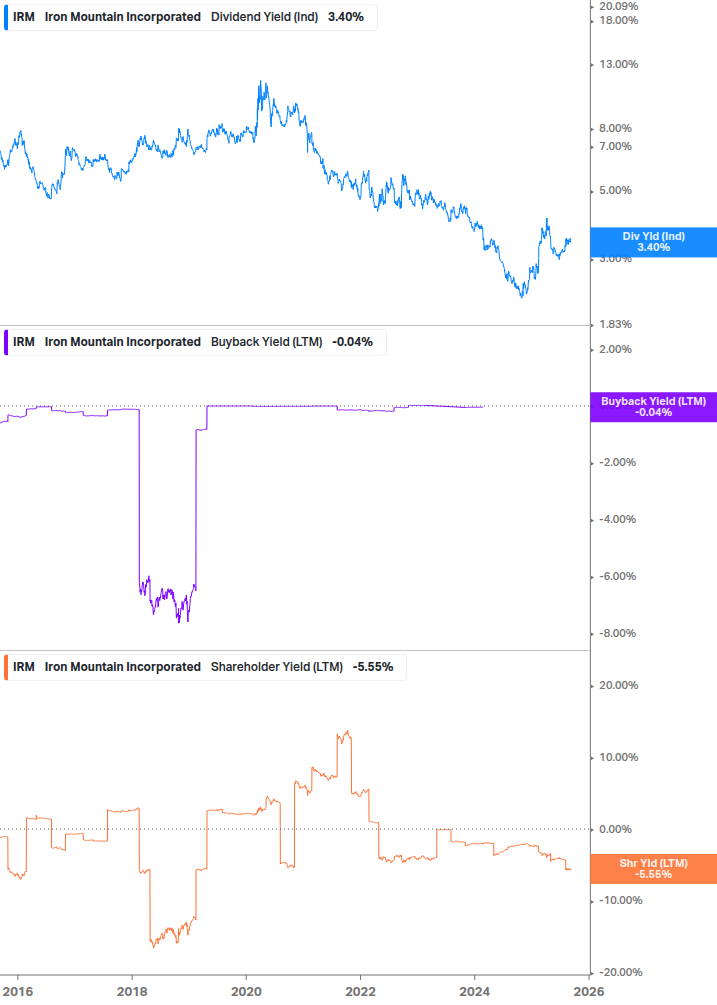The width and height of the screenshot is (717, 1005).
Task: Click IRM ticker in Buyback Yield legend
Action: (24, 342)
